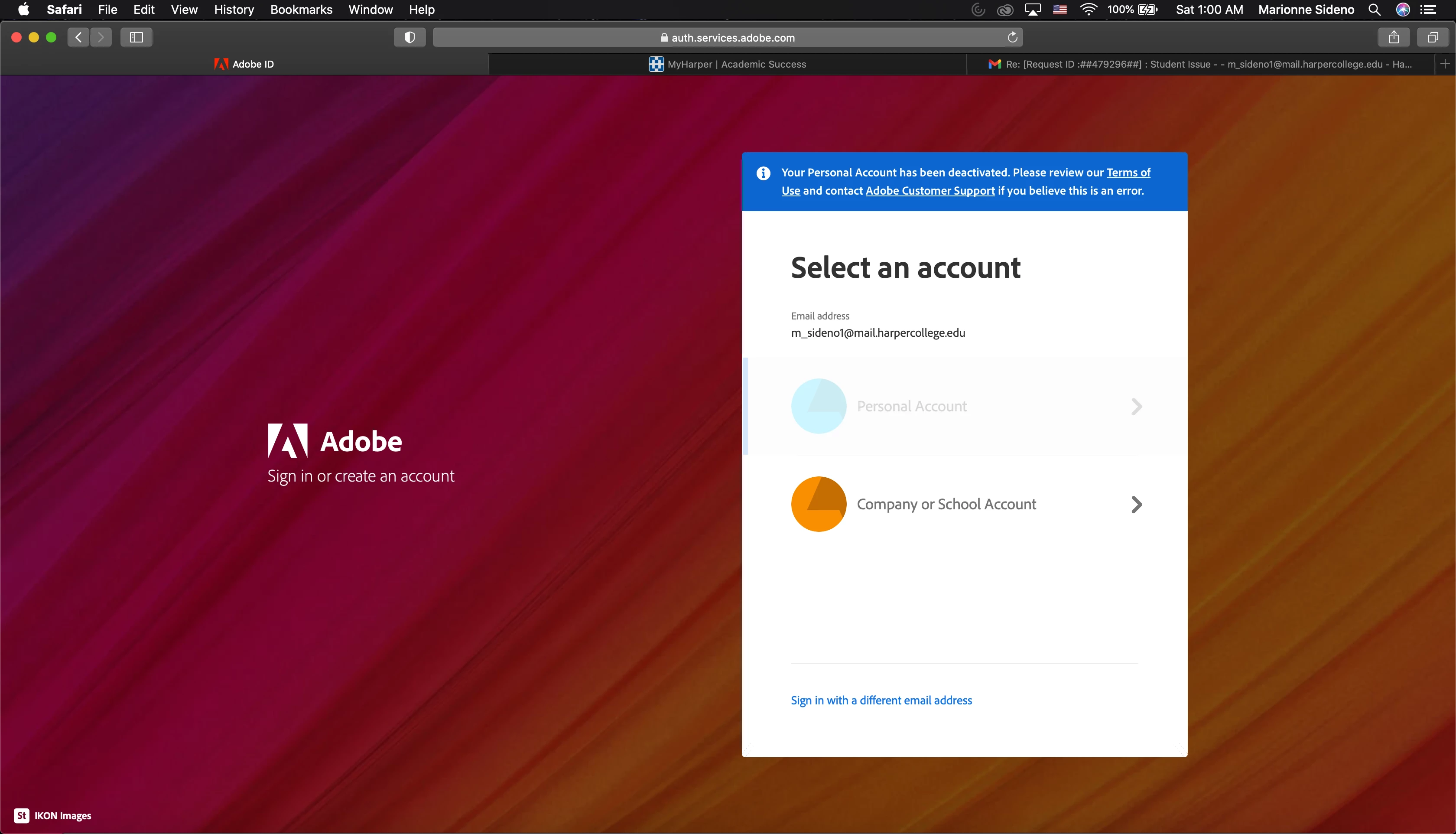Click chevron next to Company or School Account
This screenshot has width=1456, height=834.
(1137, 505)
